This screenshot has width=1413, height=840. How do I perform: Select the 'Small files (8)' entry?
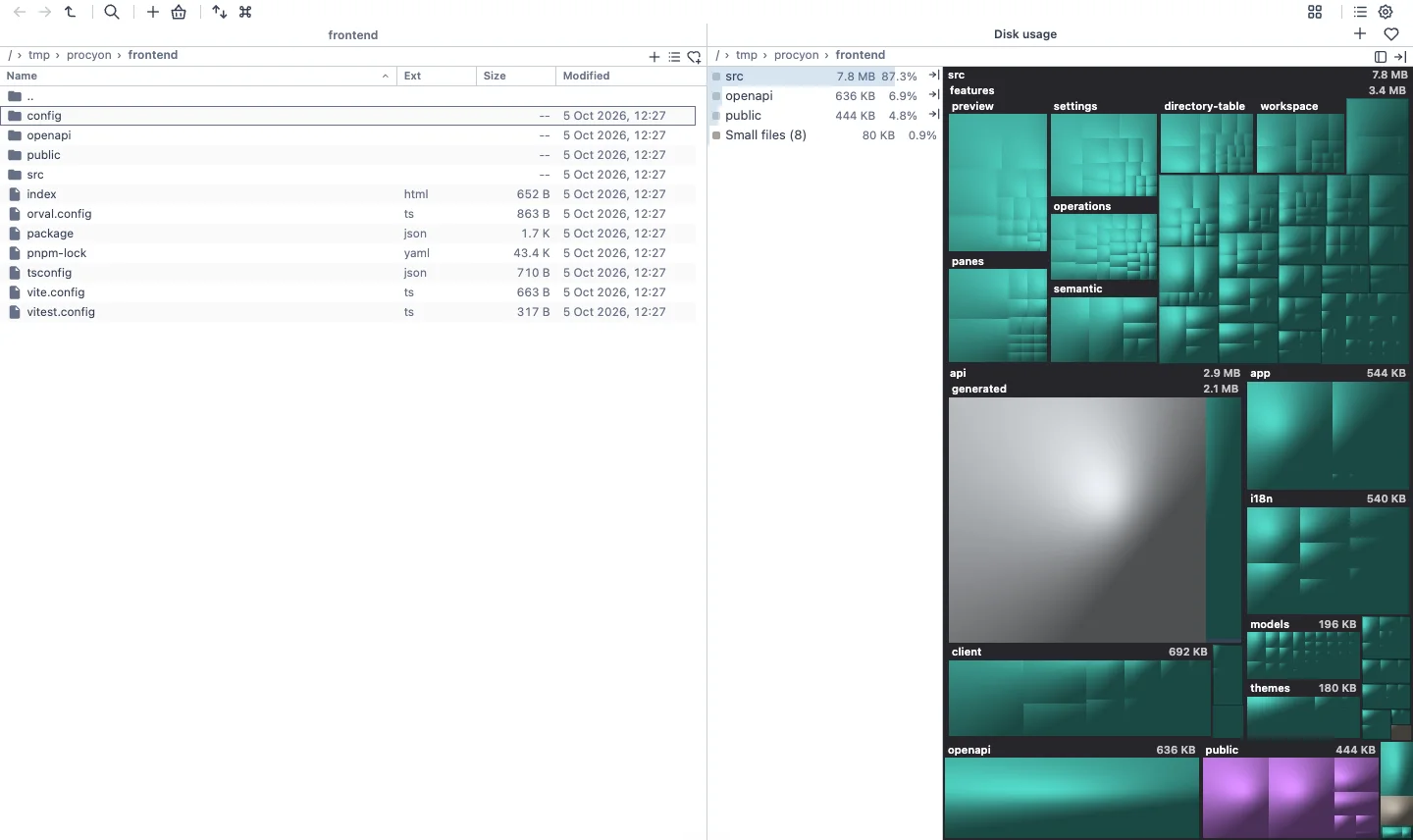(824, 135)
